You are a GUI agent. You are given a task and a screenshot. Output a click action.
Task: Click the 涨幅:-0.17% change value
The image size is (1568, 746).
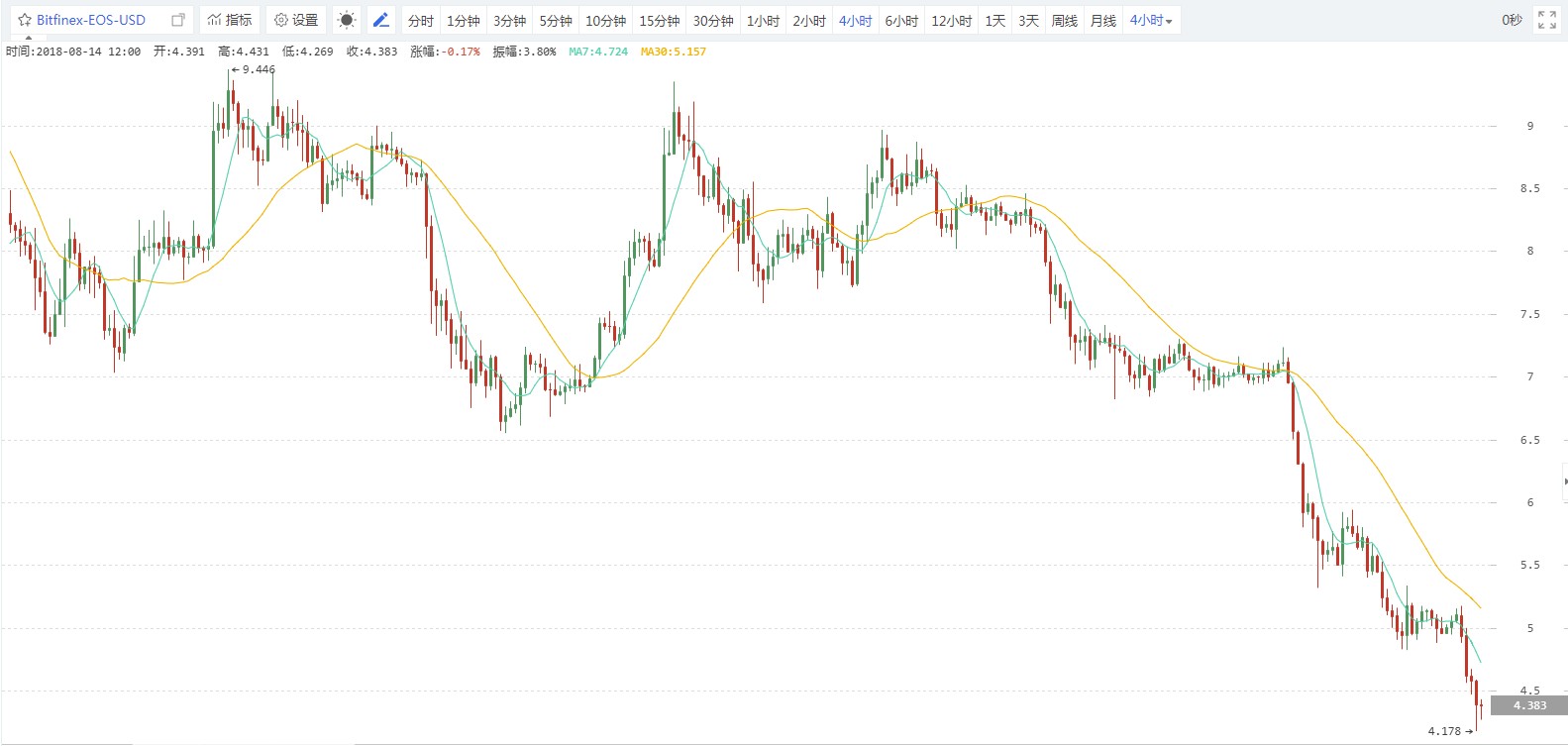point(445,52)
